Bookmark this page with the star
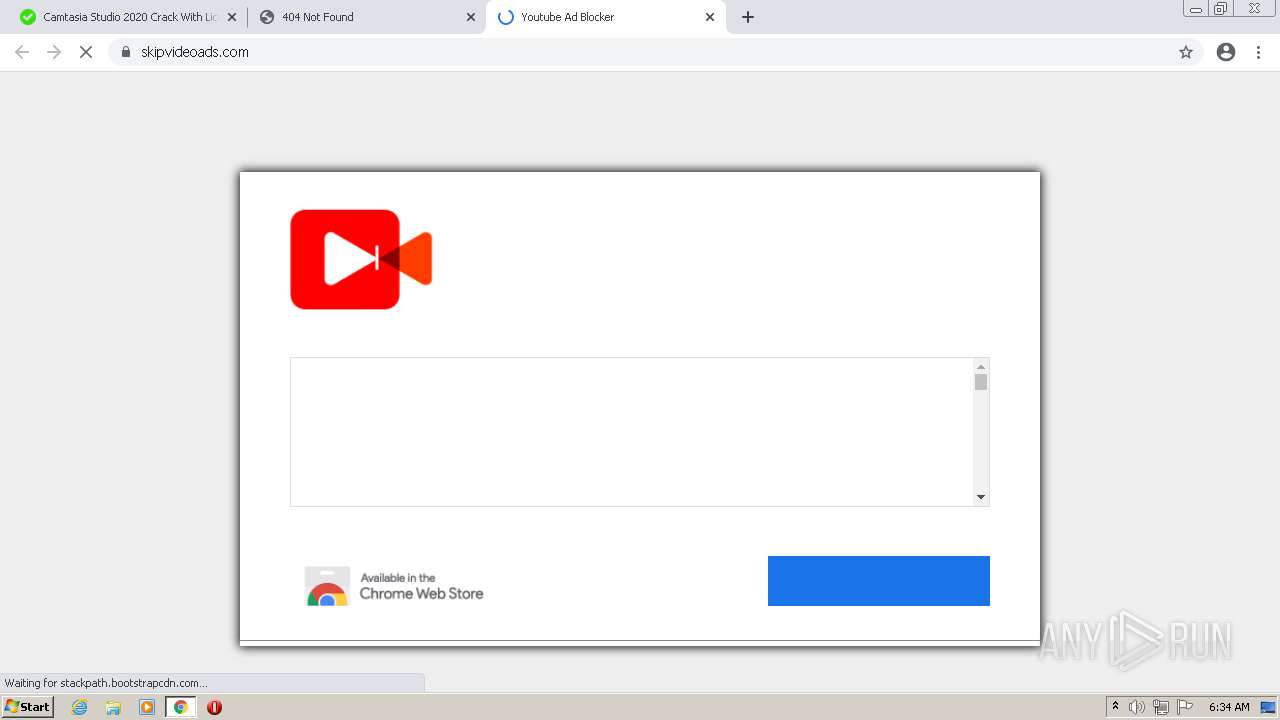1280x720 pixels. pos(1186,52)
